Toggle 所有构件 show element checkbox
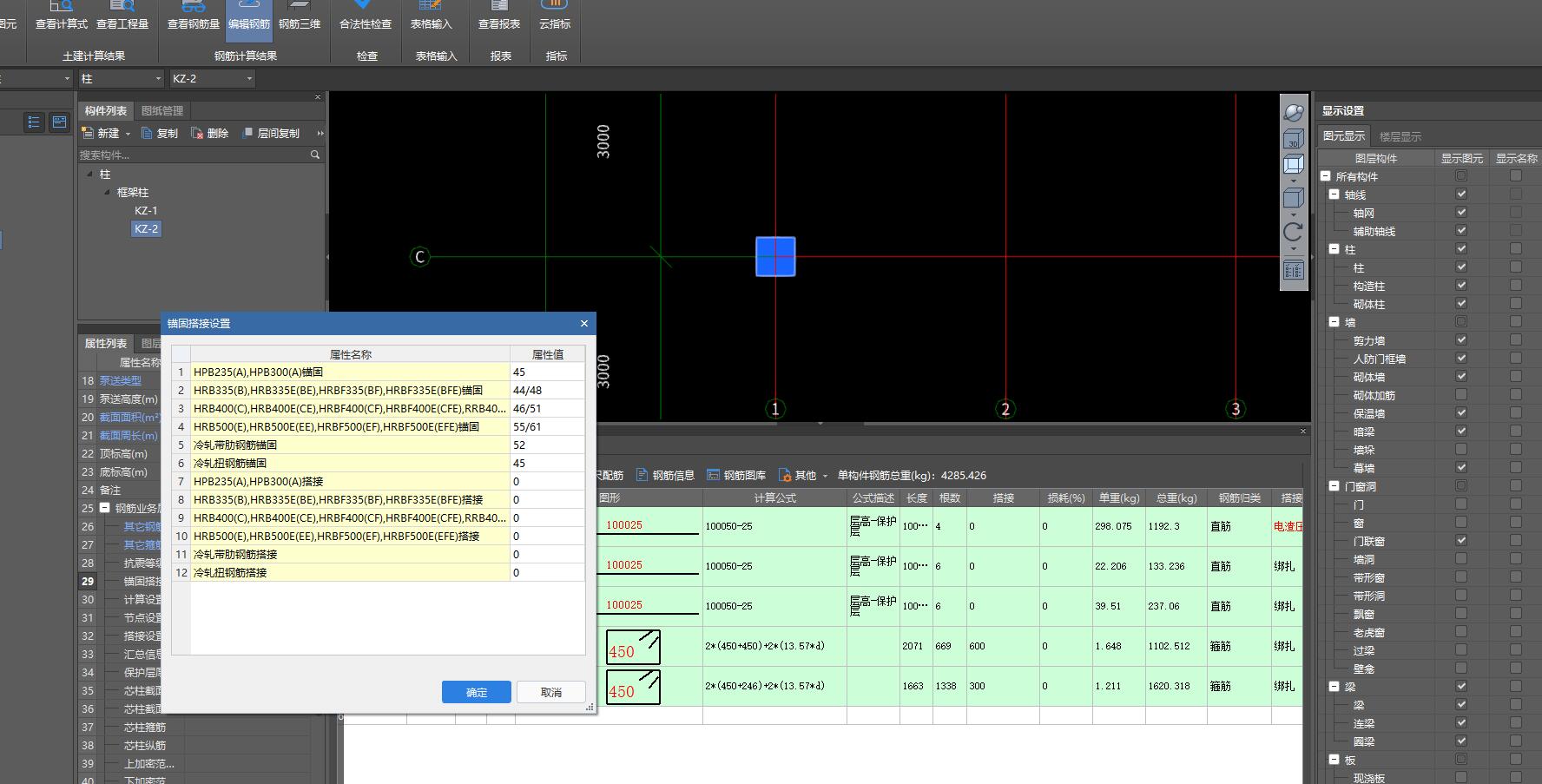This screenshot has width=1542, height=784. (x=1461, y=175)
